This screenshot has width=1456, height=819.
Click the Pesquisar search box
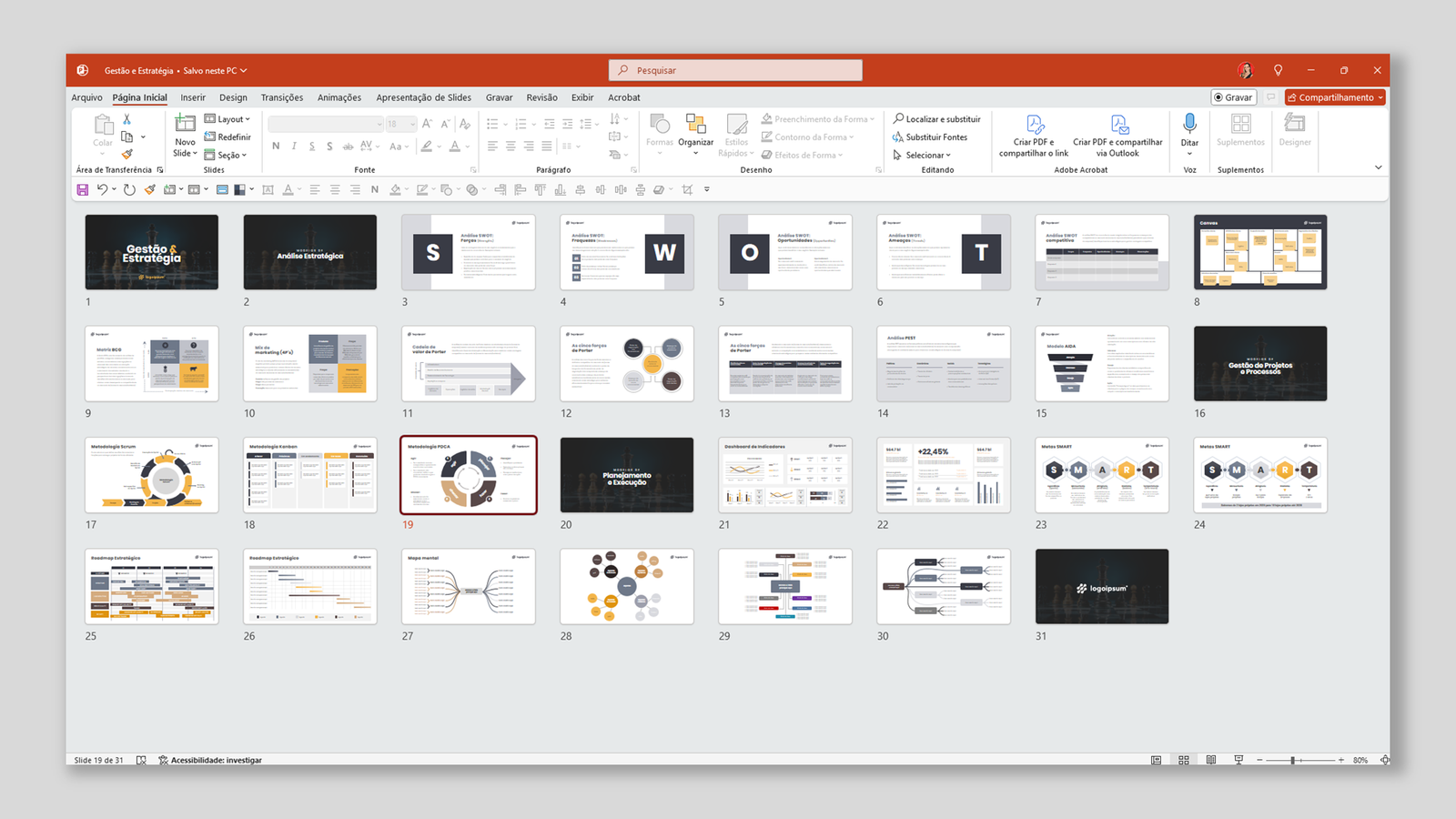click(735, 70)
